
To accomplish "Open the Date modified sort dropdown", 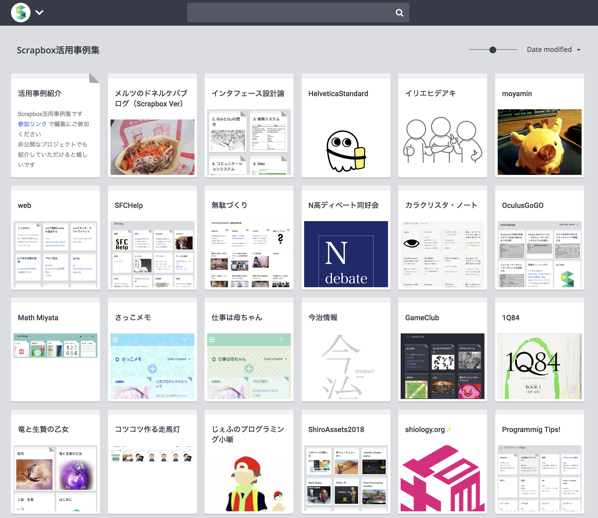I will pyautogui.click(x=553, y=50).
